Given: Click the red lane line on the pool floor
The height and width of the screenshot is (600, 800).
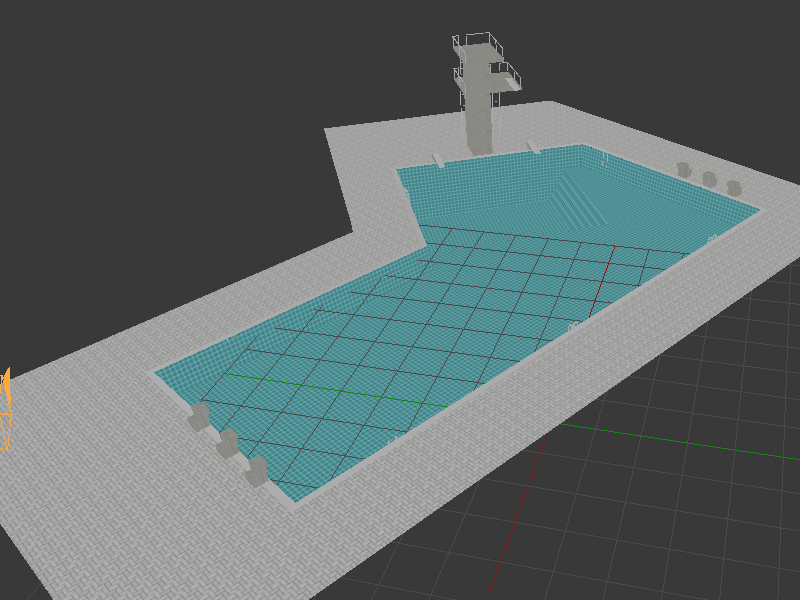Looking at the screenshot, I should point(603,280).
